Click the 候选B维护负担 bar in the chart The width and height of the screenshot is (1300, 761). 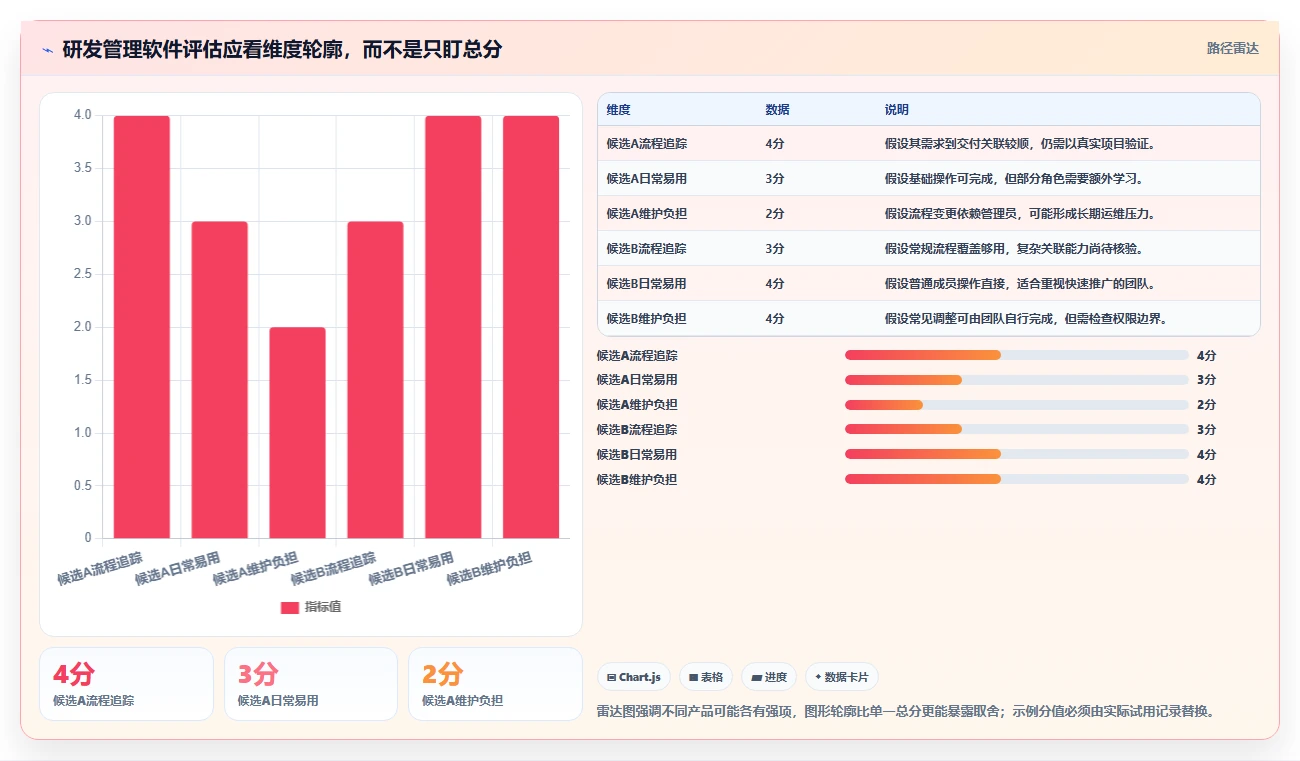531,327
